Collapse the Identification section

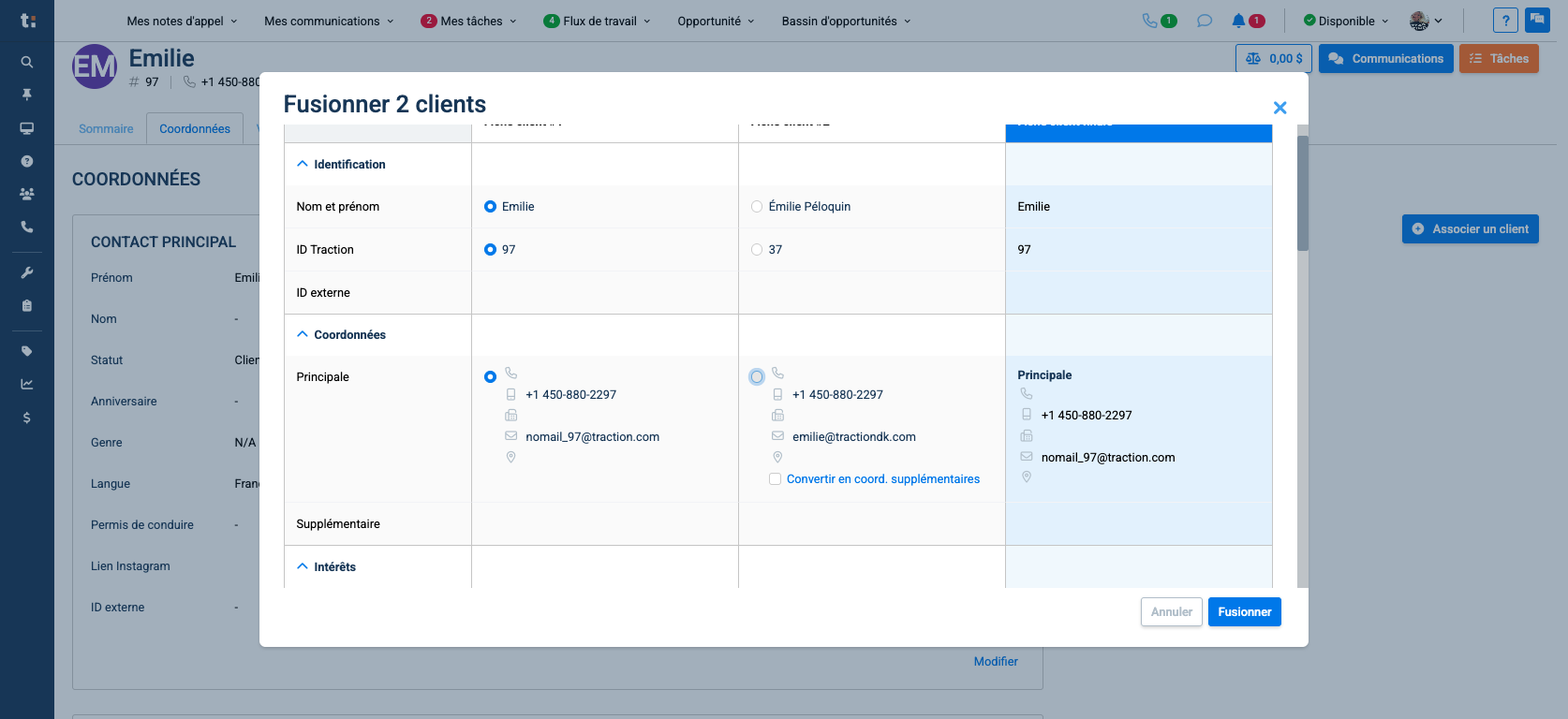point(303,164)
